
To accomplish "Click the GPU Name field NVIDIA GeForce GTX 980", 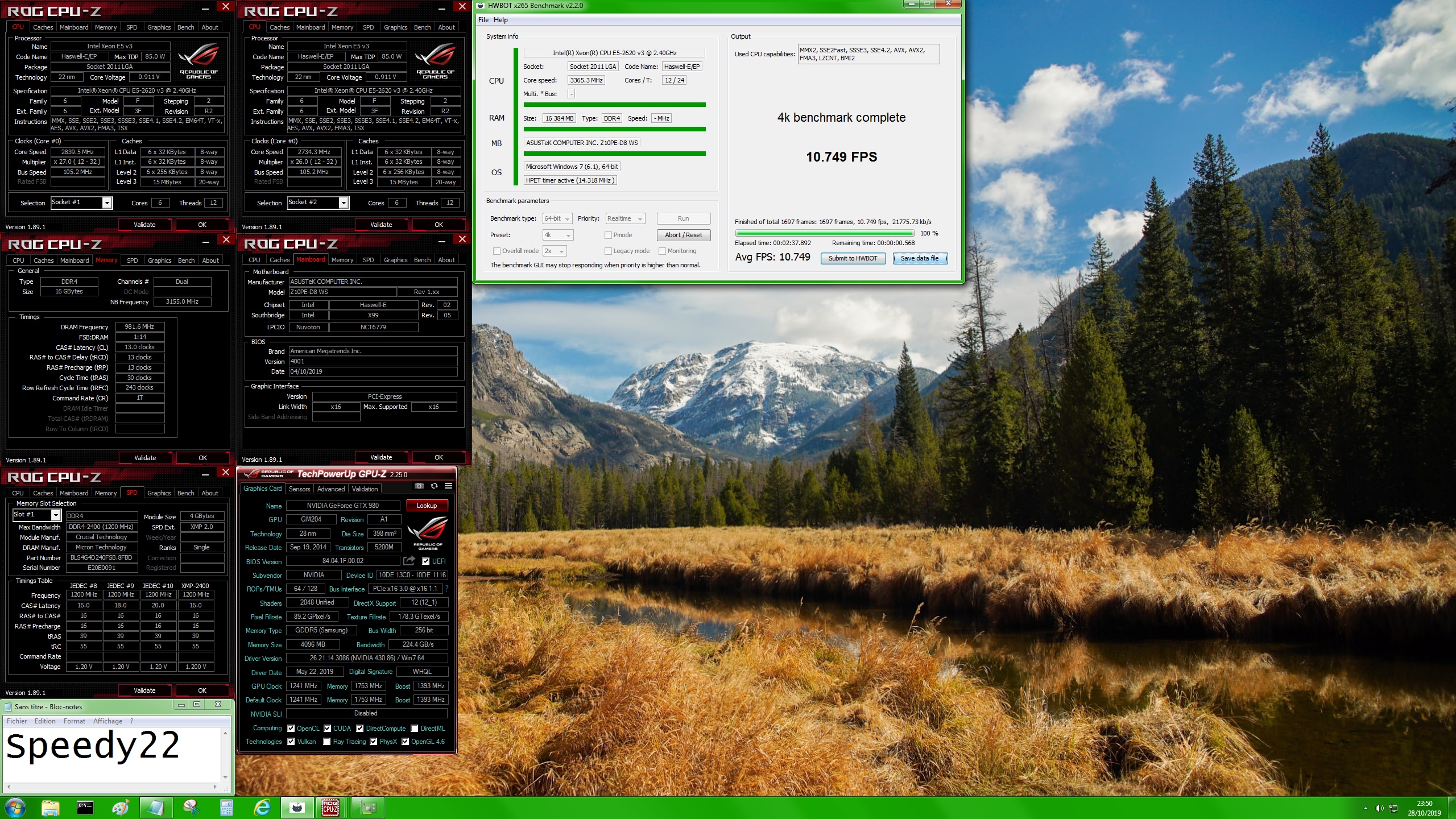I will coord(342,506).
